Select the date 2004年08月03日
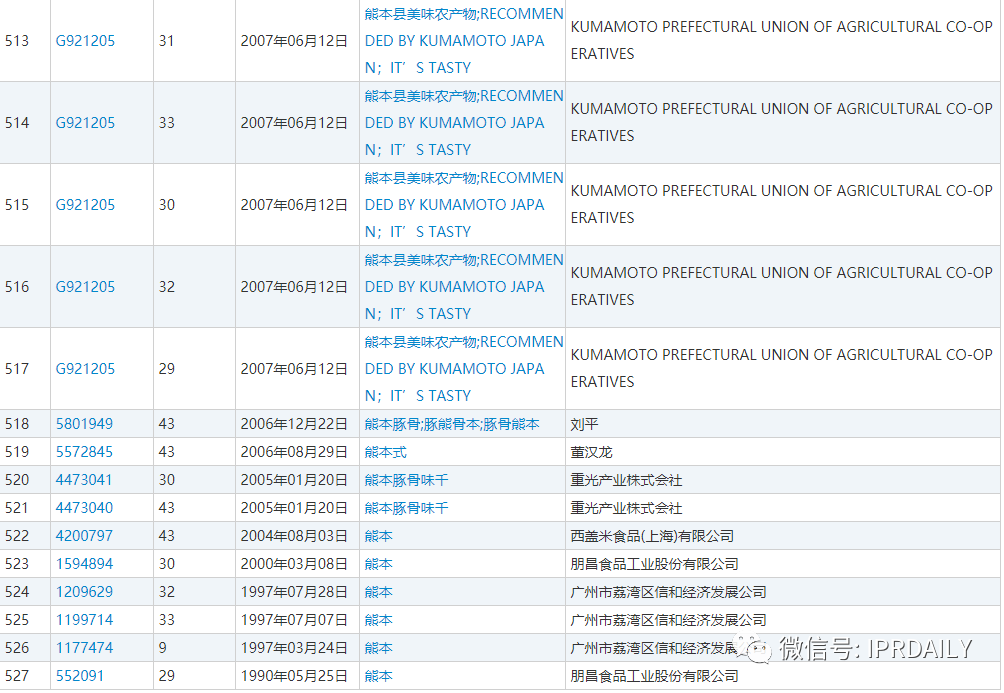 (x=294, y=536)
